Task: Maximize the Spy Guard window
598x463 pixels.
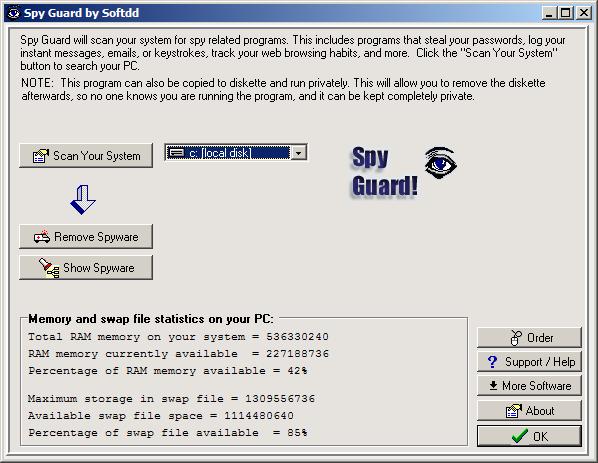Action: pos(566,13)
